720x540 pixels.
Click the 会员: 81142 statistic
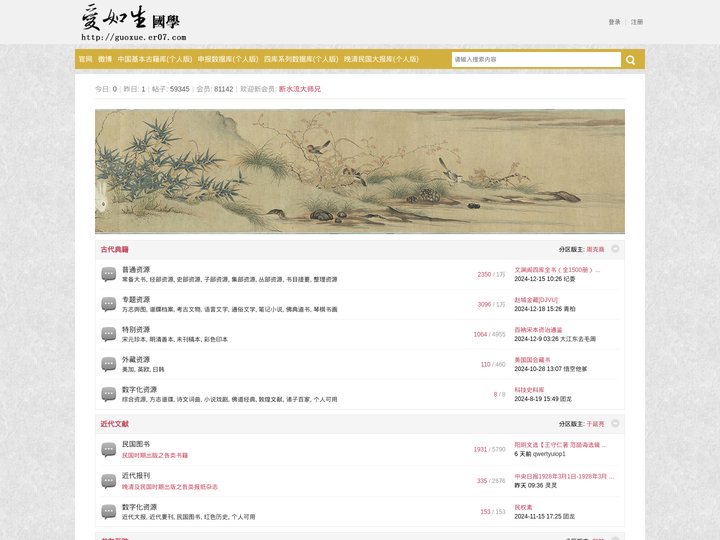point(215,89)
